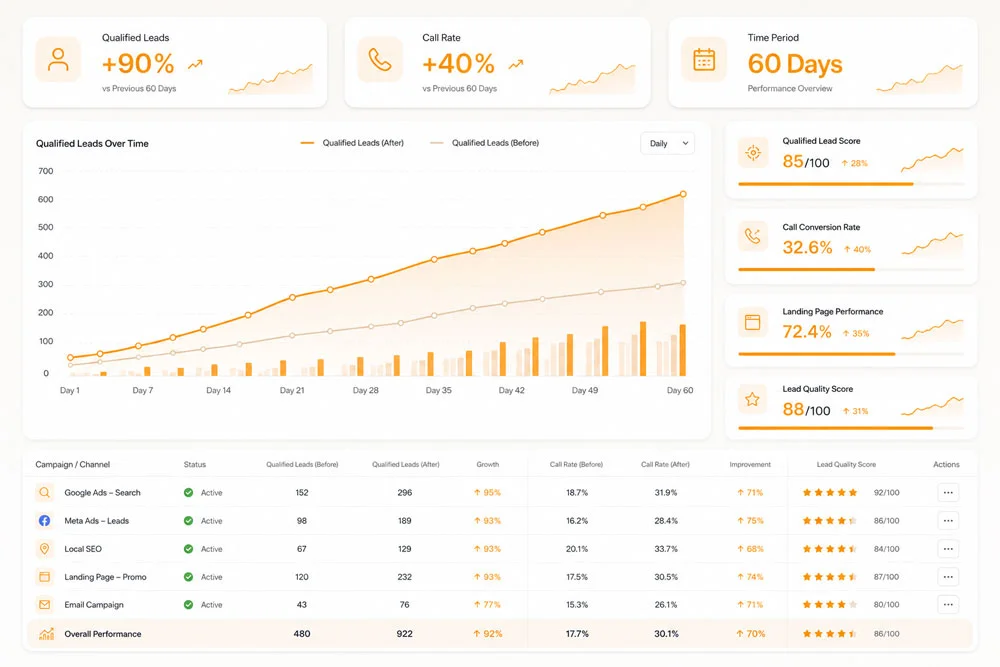Image resolution: width=1000 pixels, height=667 pixels.
Task: Click the Day 60 data point on the After line
Action: 683,194
